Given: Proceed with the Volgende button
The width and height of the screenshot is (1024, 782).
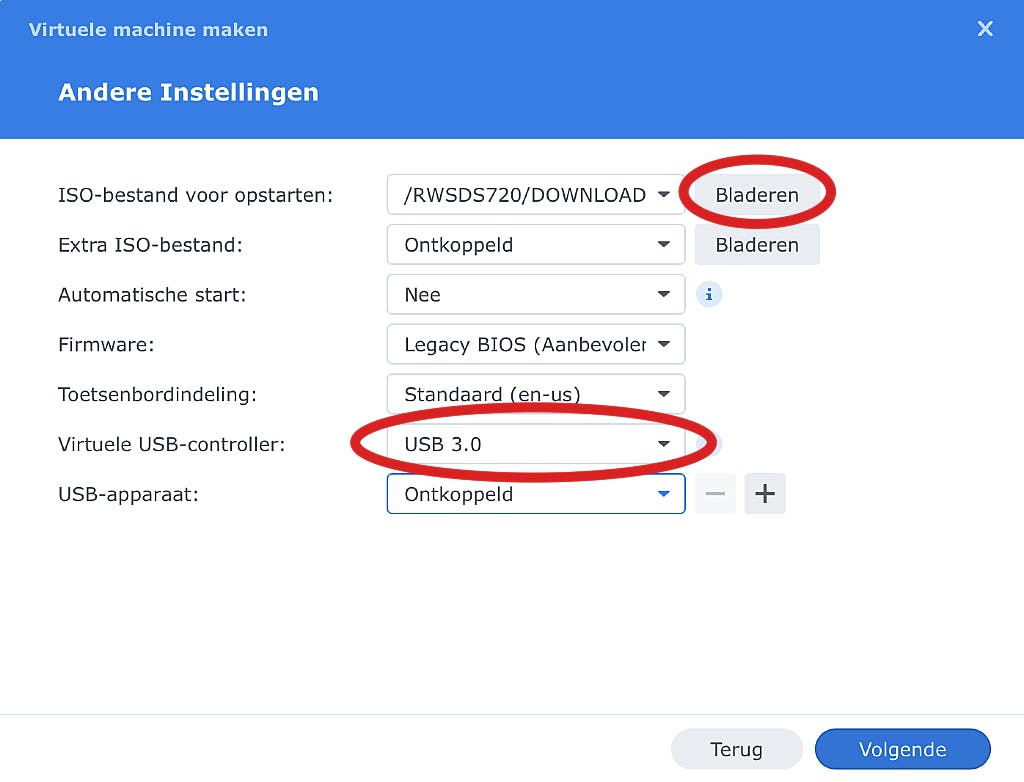Looking at the screenshot, I should coord(902,749).
